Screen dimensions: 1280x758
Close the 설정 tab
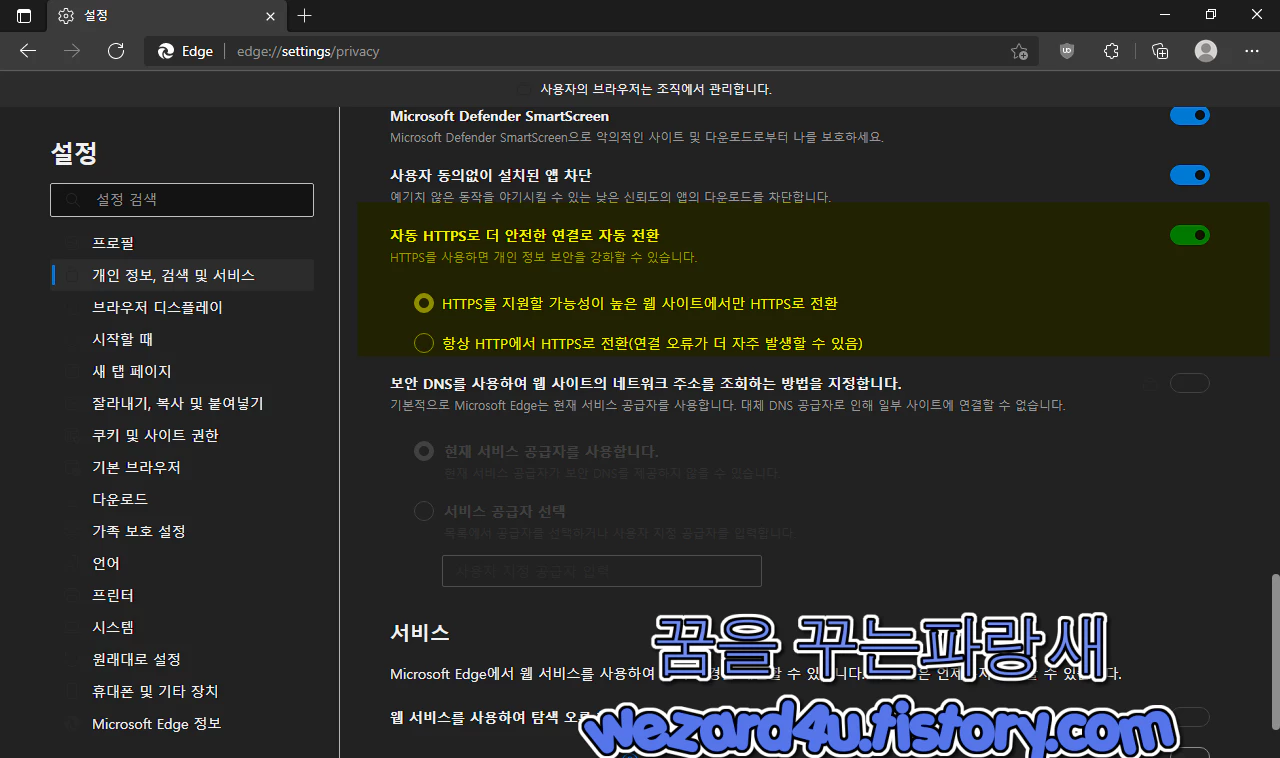click(270, 16)
